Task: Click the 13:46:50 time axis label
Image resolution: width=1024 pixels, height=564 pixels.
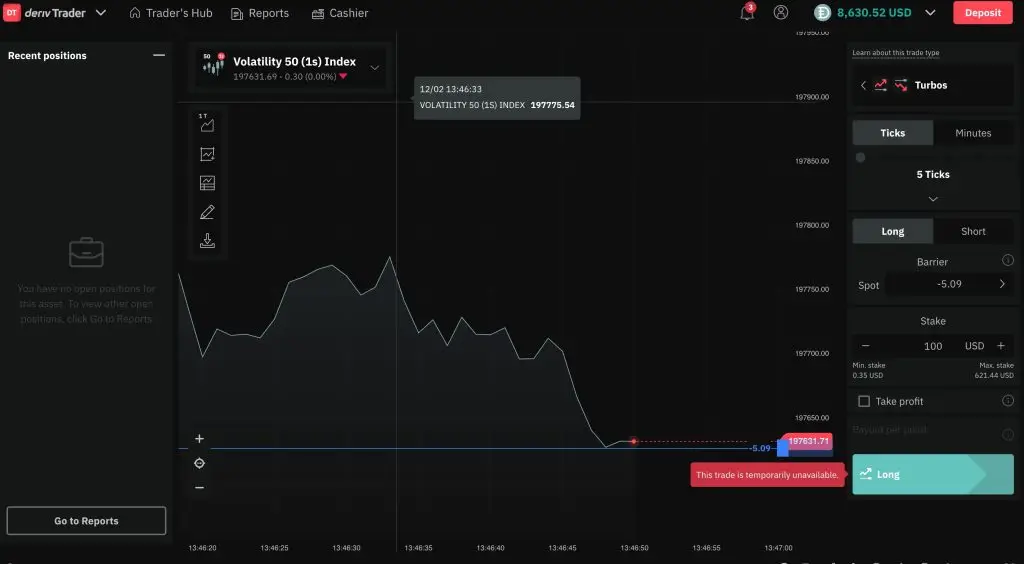Action: (x=634, y=548)
